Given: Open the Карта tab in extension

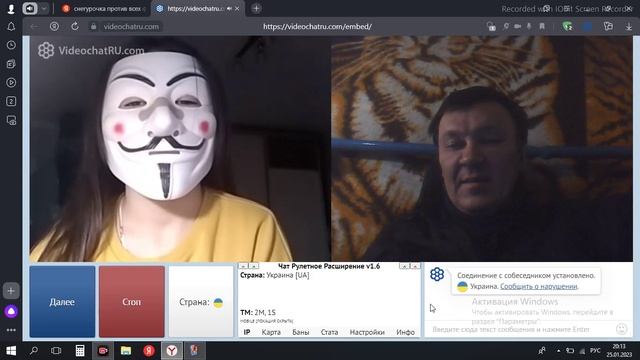Looking at the screenshot, I should point(271,332).
